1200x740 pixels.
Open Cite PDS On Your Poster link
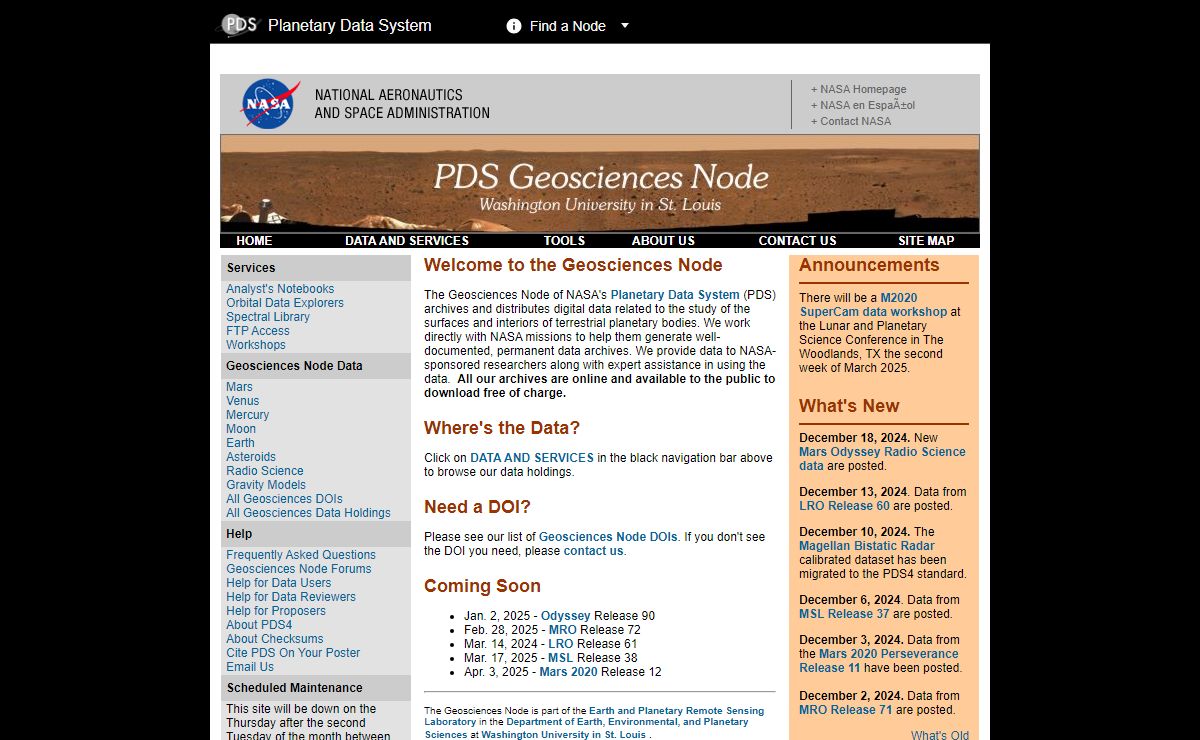293,653
